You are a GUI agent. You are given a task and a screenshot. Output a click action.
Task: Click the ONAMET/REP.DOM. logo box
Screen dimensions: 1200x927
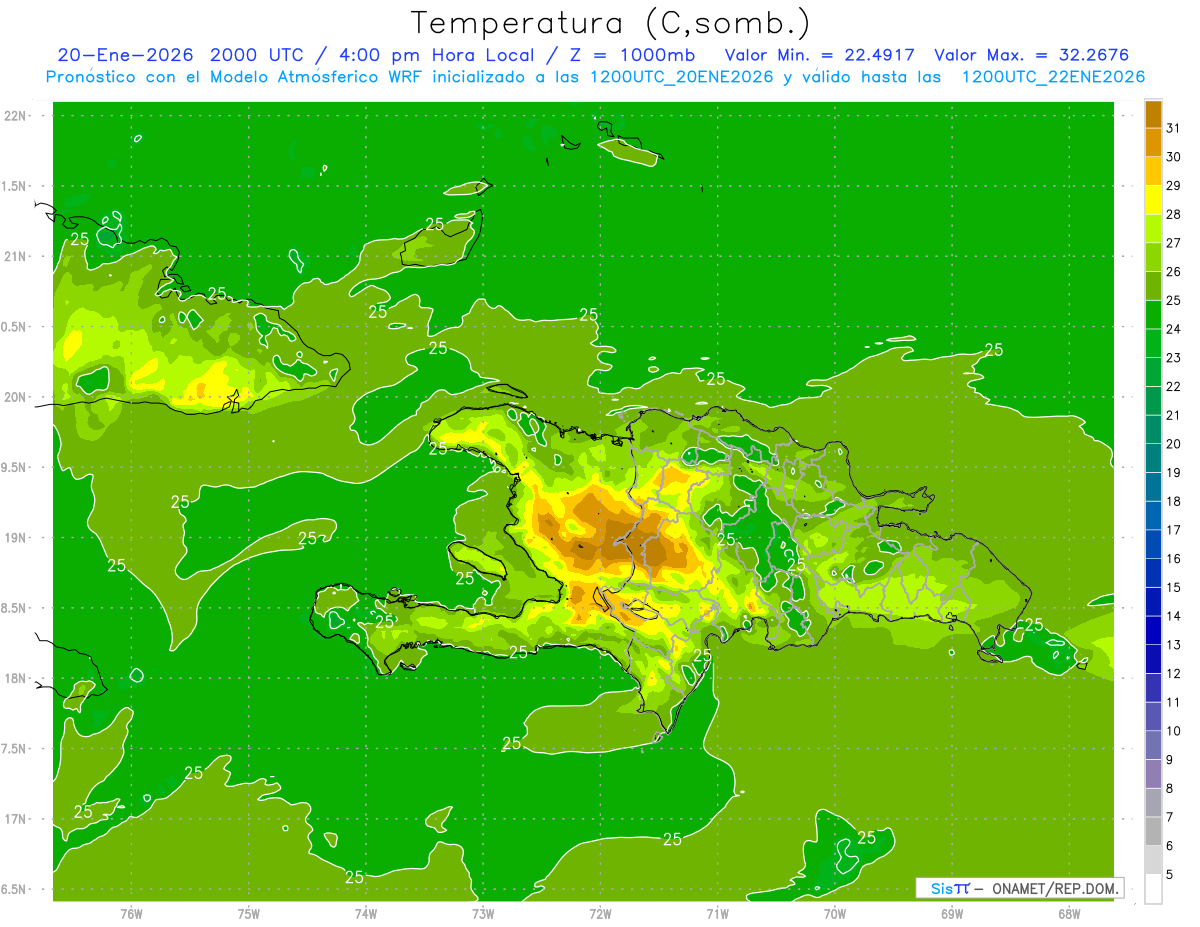coord(1020,888)
